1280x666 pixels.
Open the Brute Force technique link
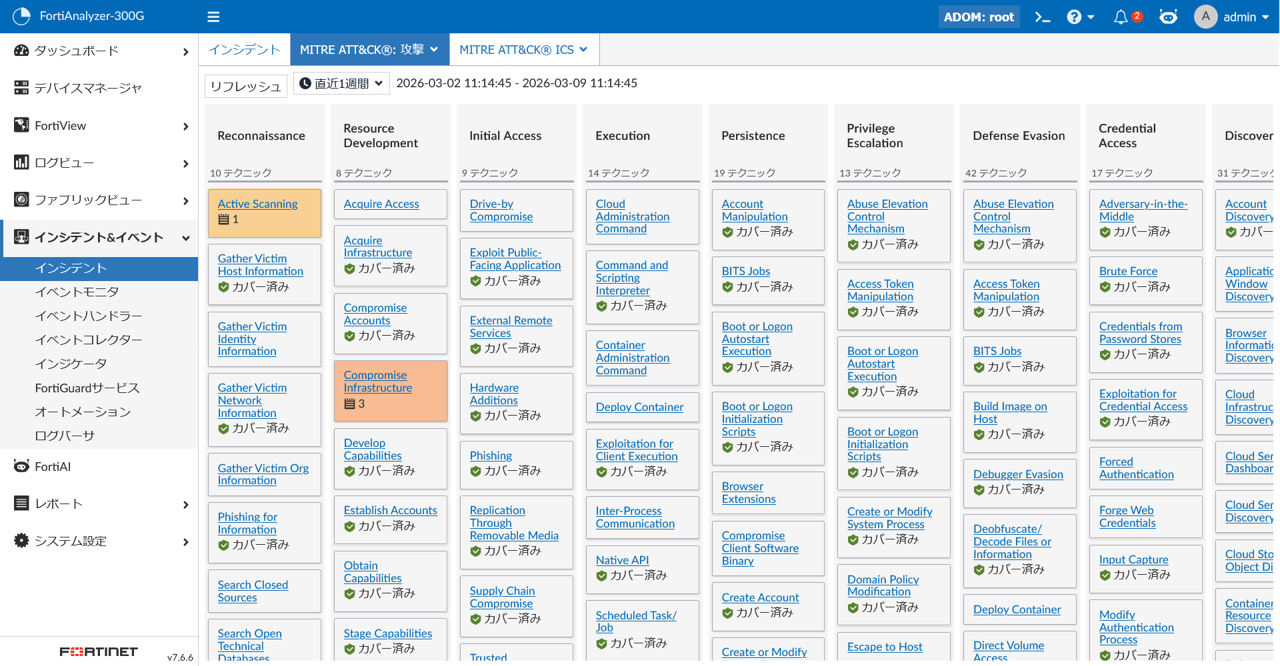click(x=1128, y=271)
